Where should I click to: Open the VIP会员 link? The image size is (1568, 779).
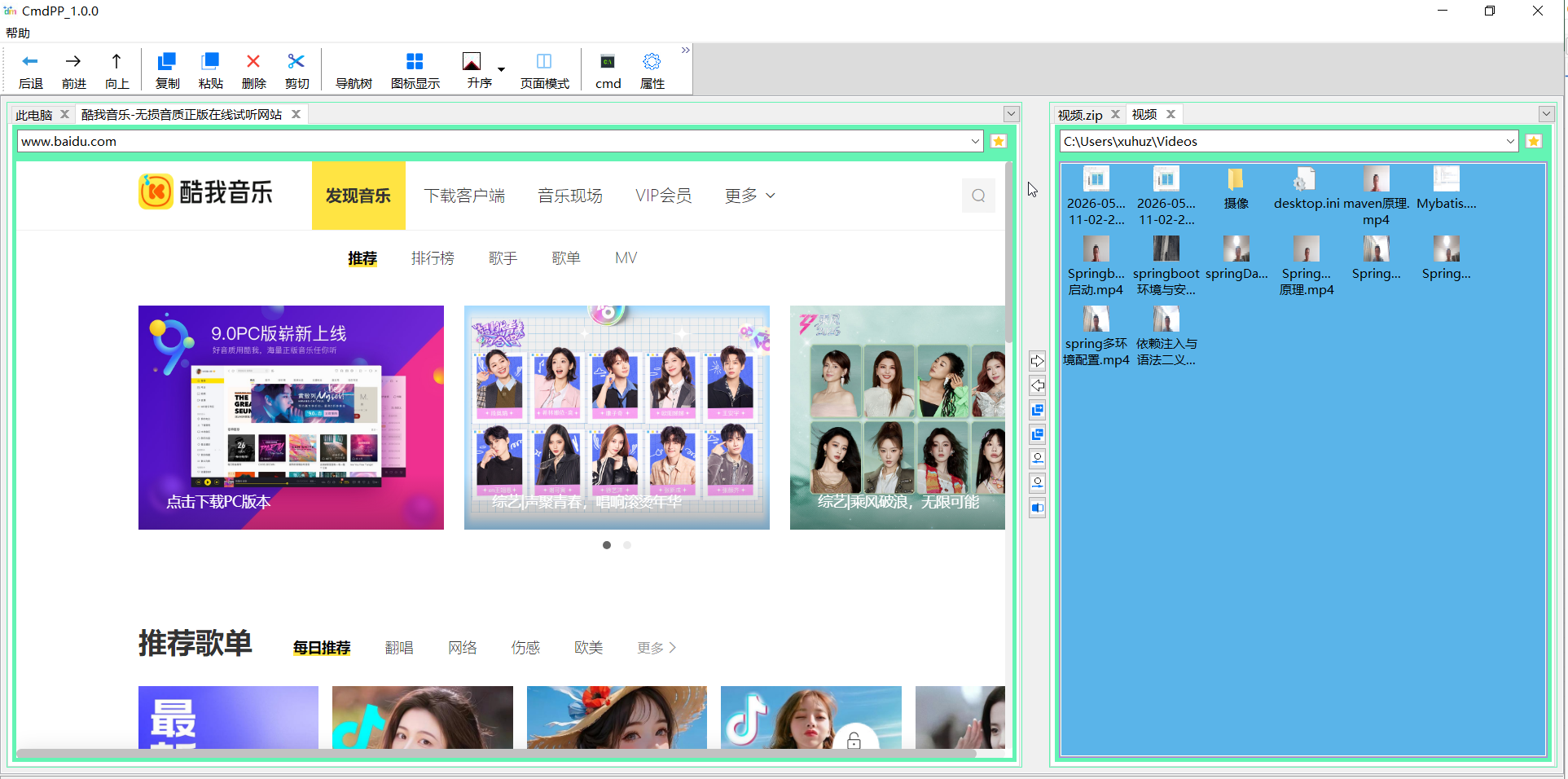pyautogui.click(x=664, y=196)
